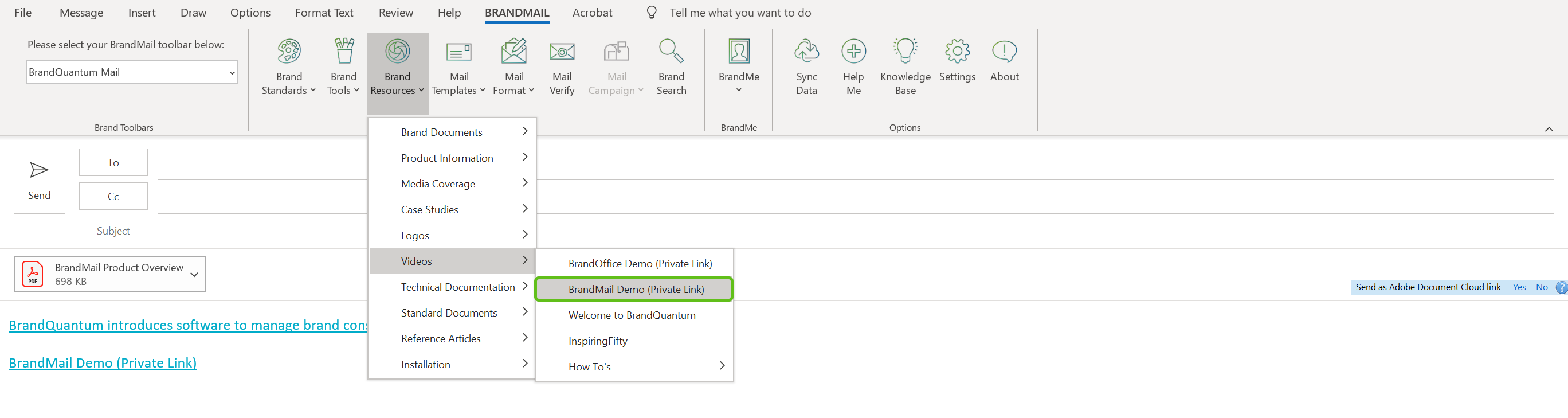Expand the Product Information submenu
The image size is (1568, 418).
[452, 158]
